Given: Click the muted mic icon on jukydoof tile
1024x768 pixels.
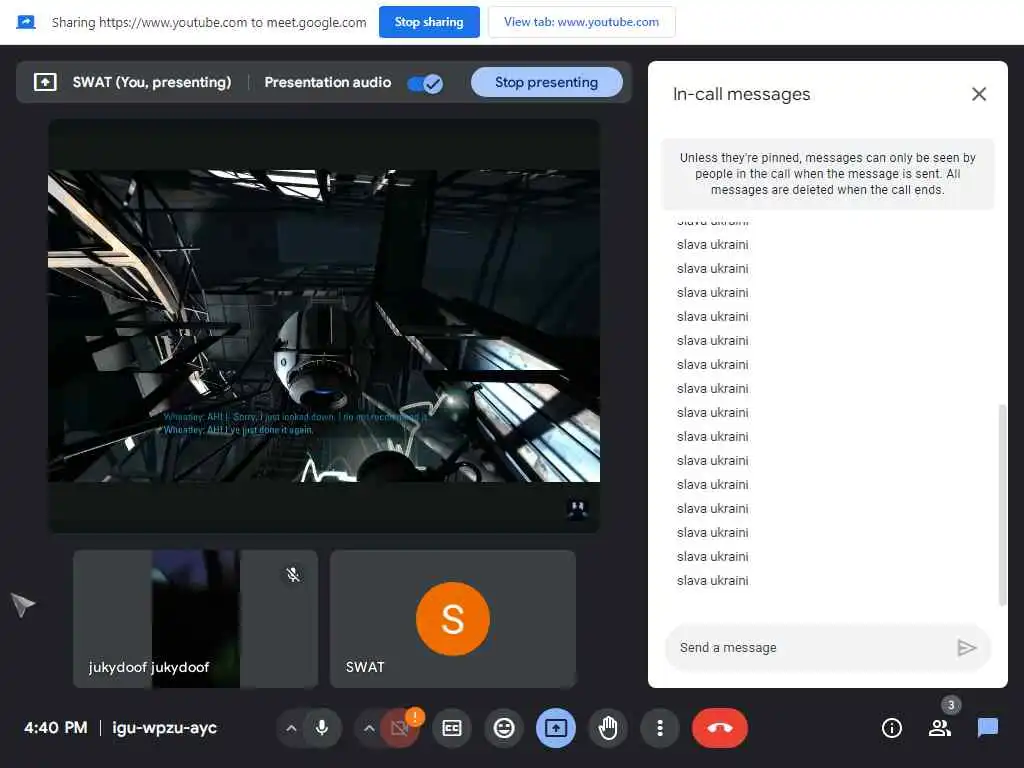Looking at the screenshot, I should coord(293,575).
